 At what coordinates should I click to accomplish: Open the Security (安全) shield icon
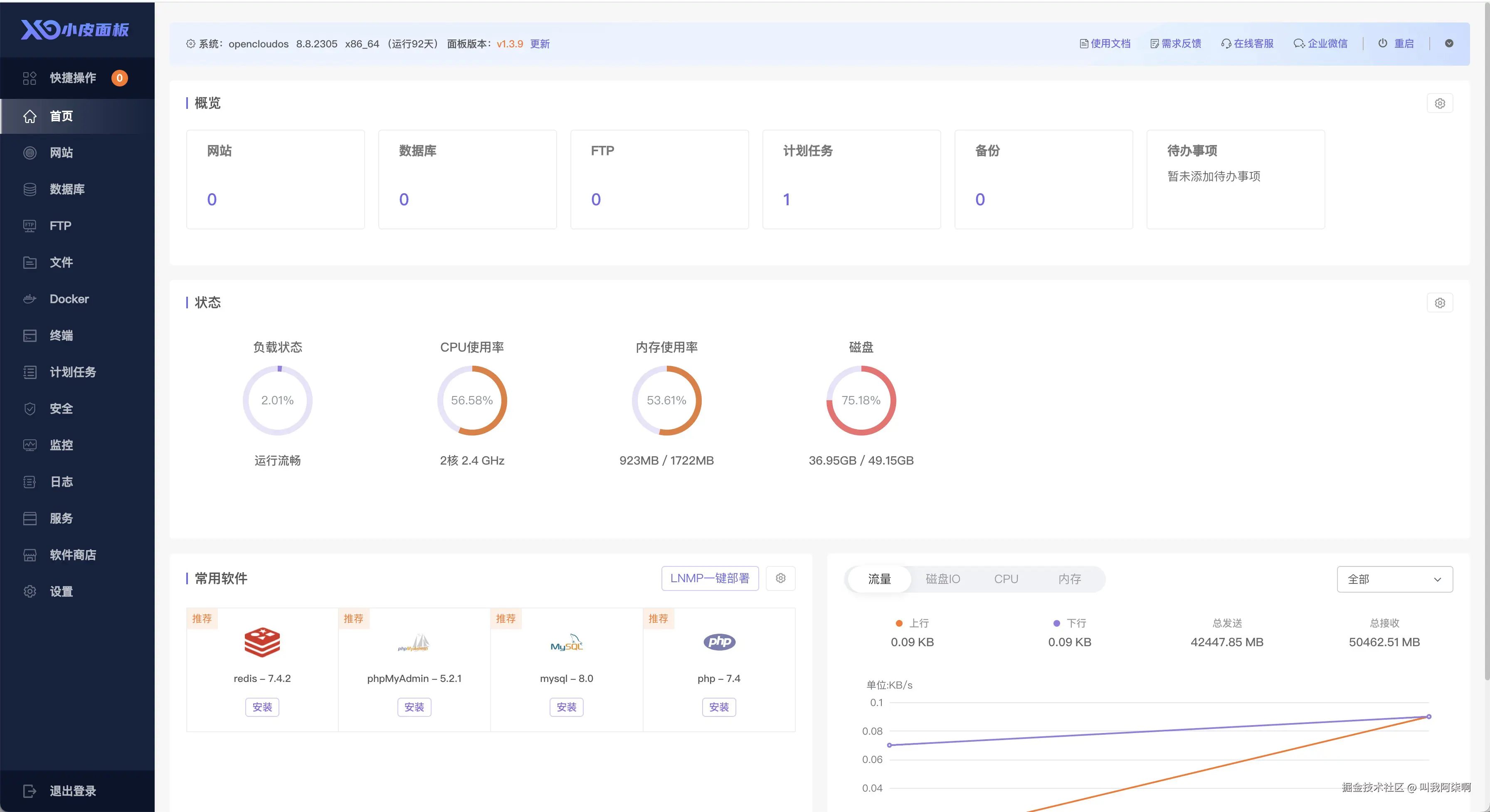[30, 408]
